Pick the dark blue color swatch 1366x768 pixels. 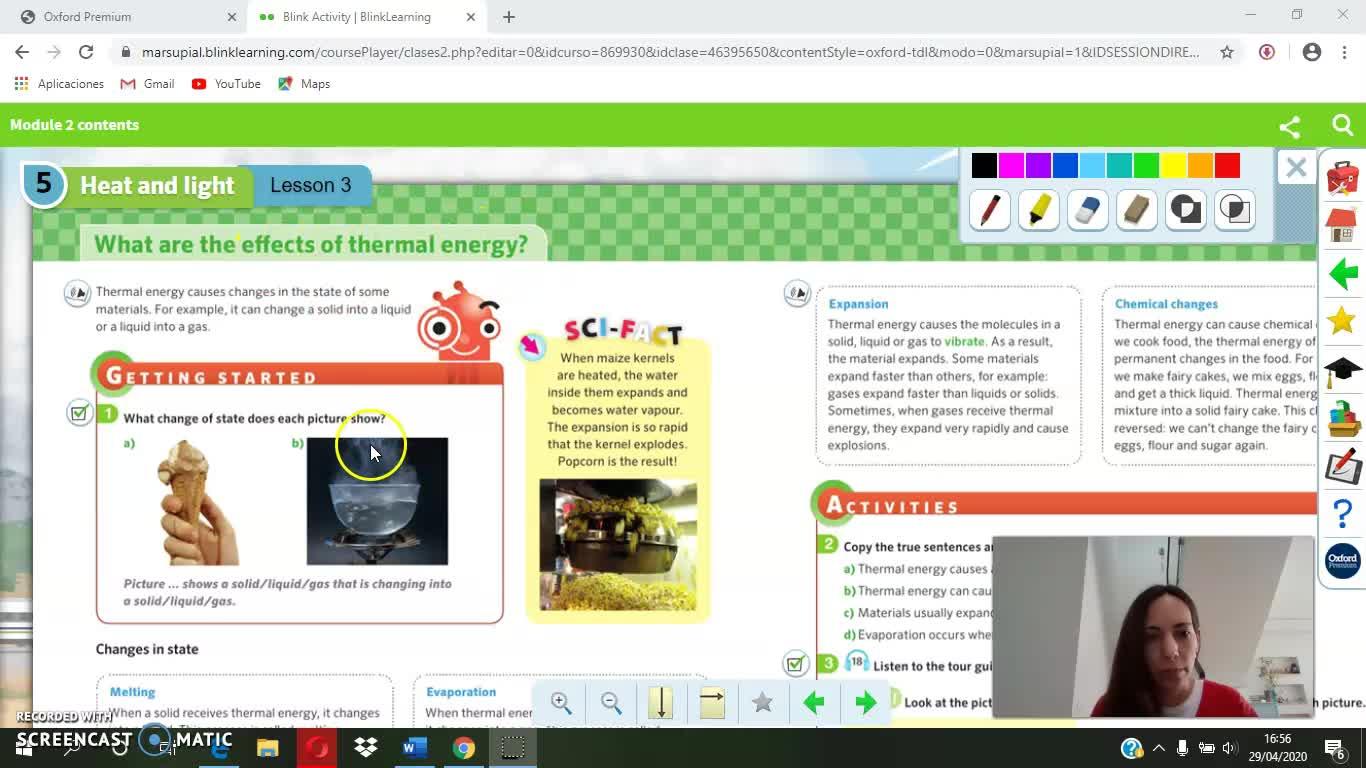click(x=1065, y=165)
